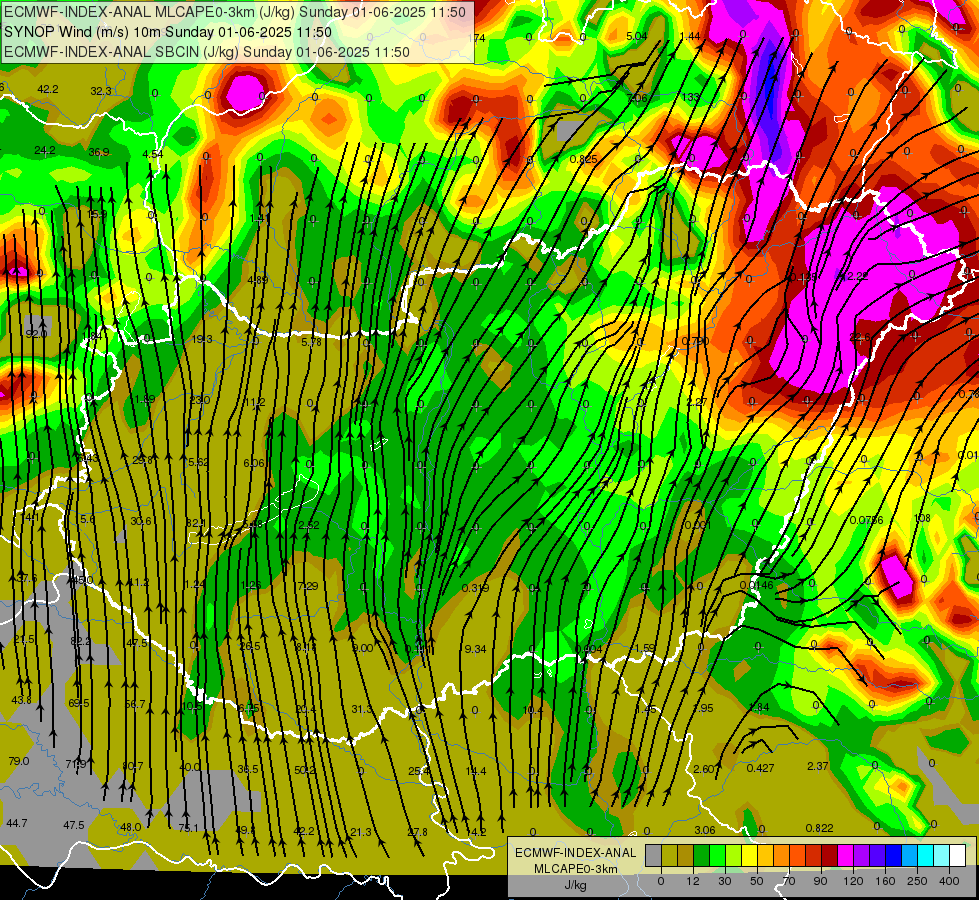Click the legend scale value 12
This screenshot has width=979, height=900.
point(693,881)
